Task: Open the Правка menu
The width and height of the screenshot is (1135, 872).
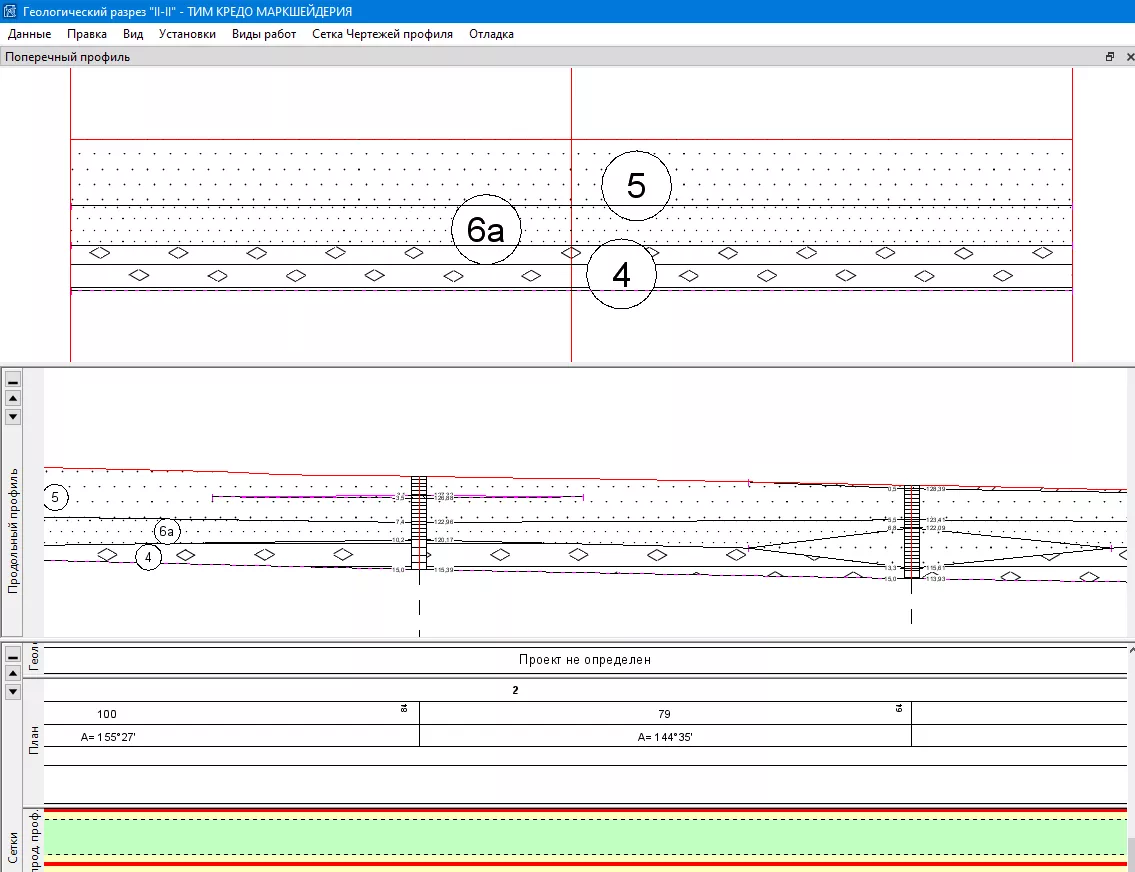Action: point(87,34)
